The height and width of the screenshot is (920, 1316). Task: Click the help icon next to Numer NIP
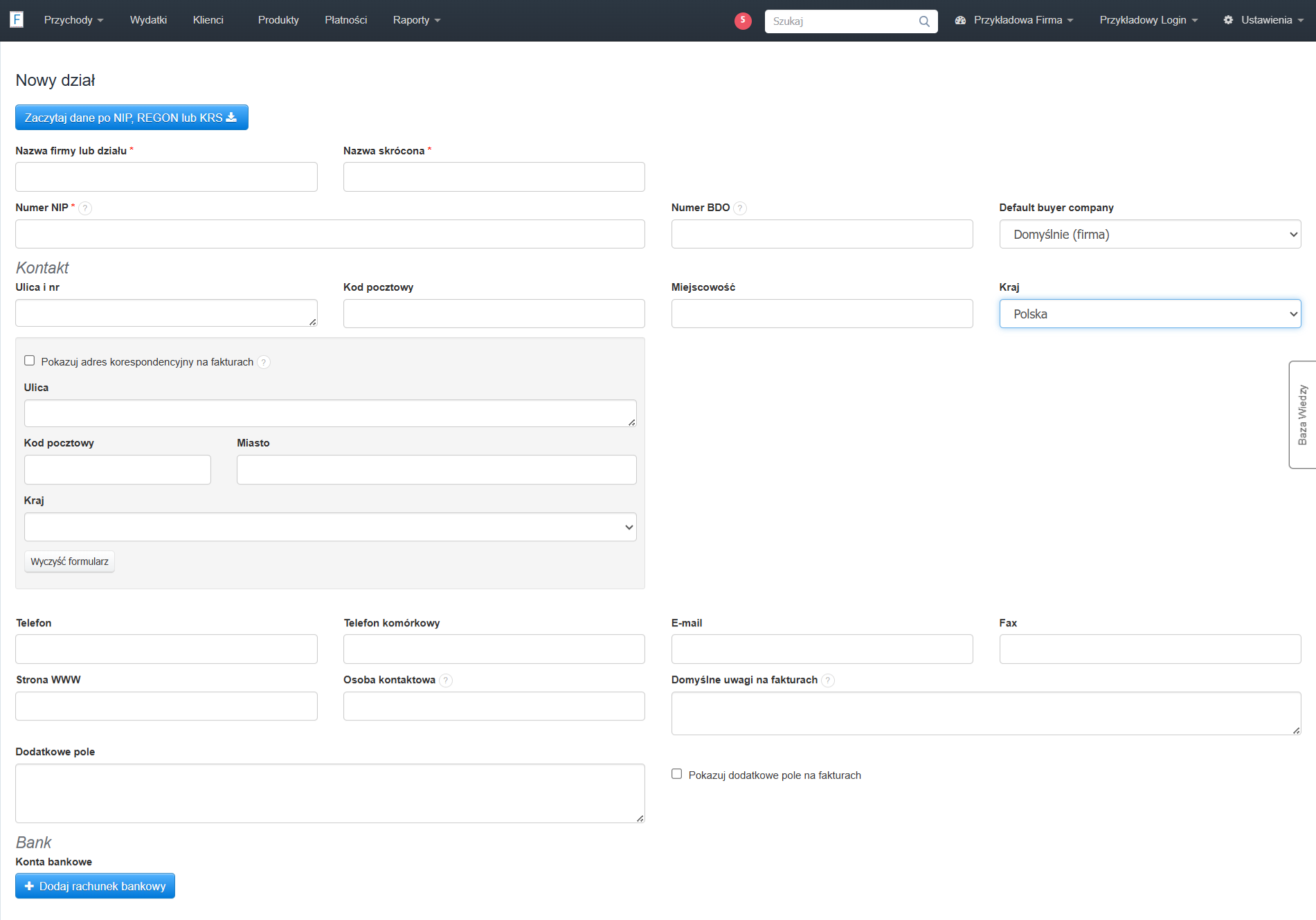[85, 208]
